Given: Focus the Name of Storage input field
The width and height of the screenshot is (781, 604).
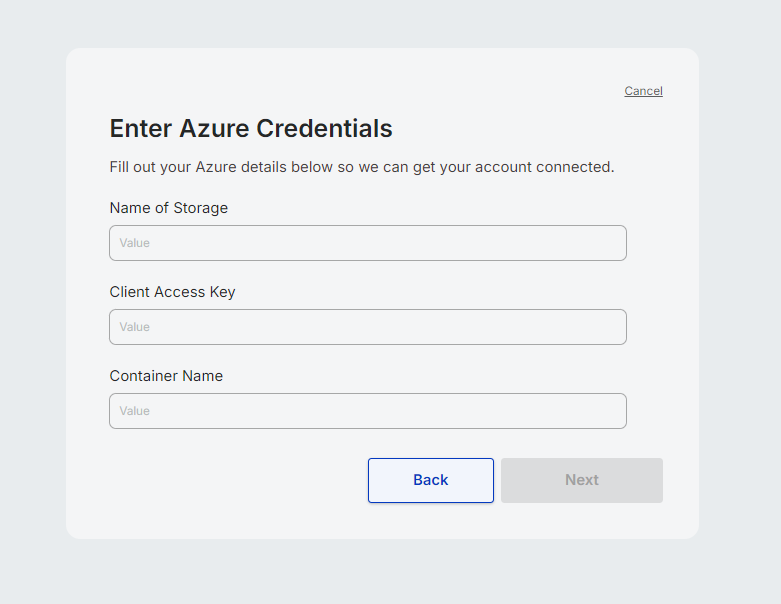Looking at the screenshot, I should click(367, 243).
